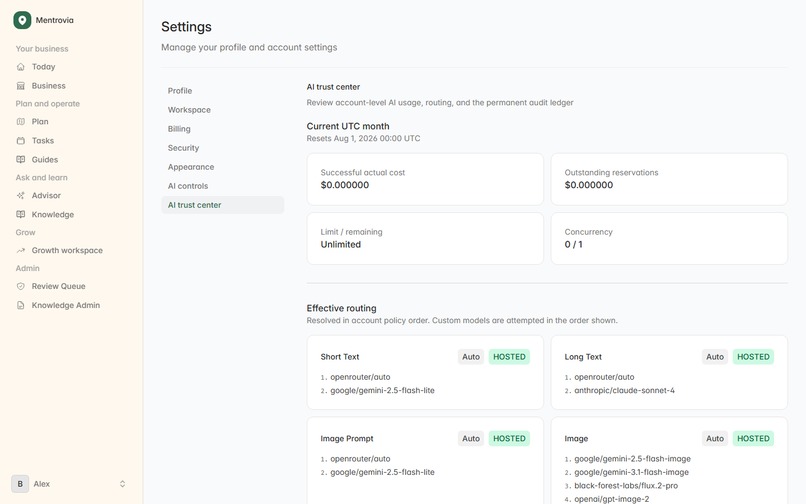Screen dimensions: 806x504
Task: Click openrouter/auto in the Long Text card
Action: click(x=604, y=377)
